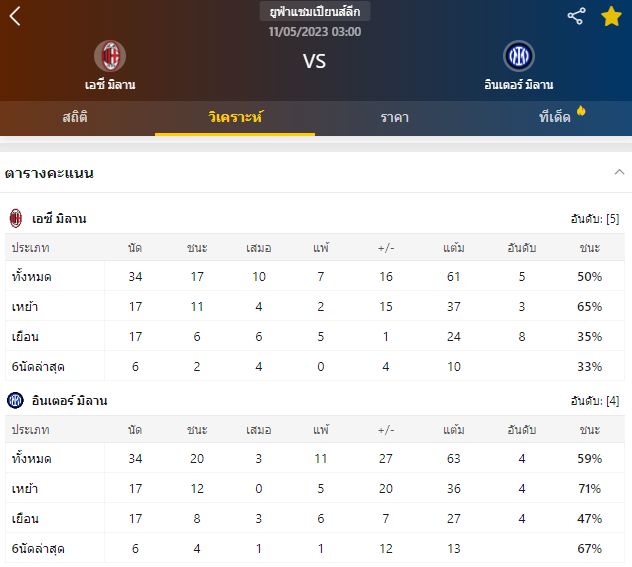Click the small Inter Milan crest in standings
Screen dimensions: 632x567
point(16,400)
